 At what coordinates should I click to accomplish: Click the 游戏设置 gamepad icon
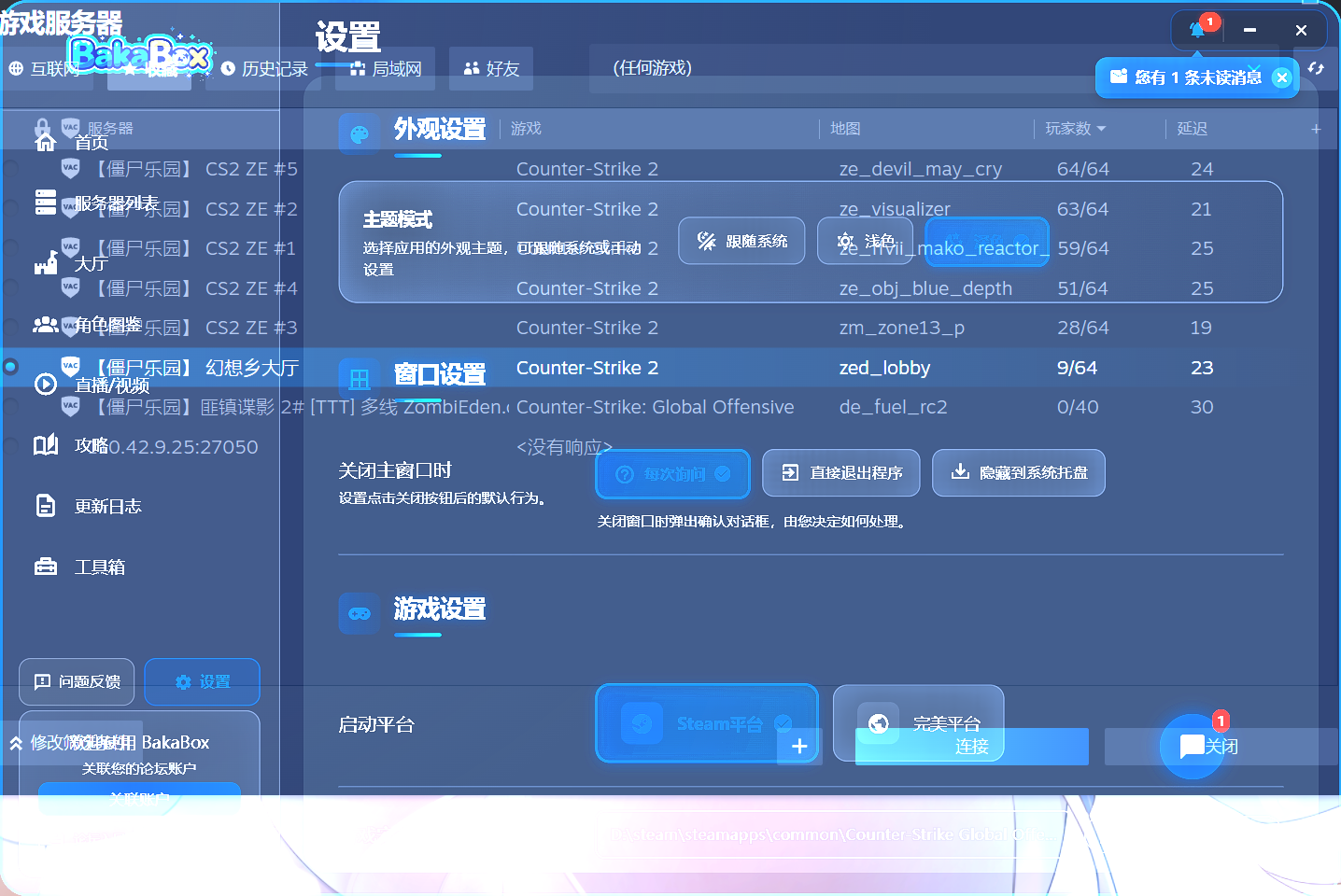pyautogui.click(x=360, y=614)
